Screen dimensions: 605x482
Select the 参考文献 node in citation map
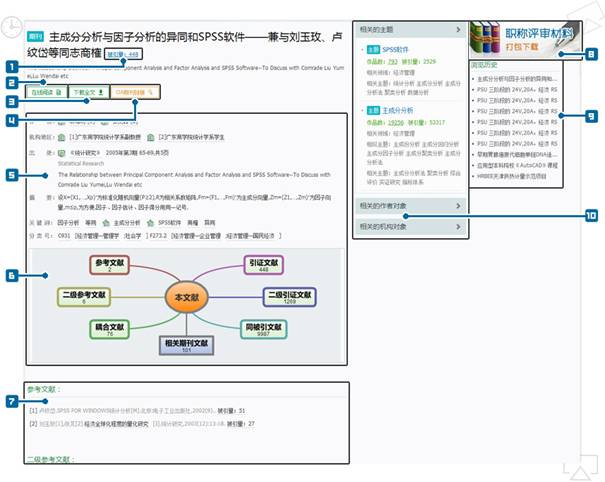point(109,265)
